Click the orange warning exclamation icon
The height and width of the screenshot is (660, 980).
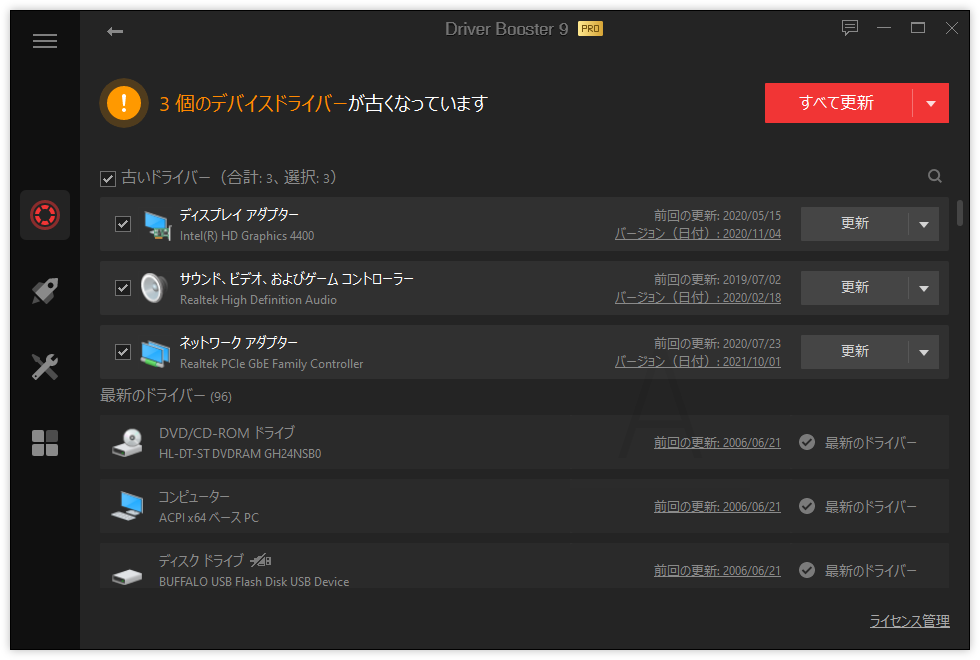(124, 102)
